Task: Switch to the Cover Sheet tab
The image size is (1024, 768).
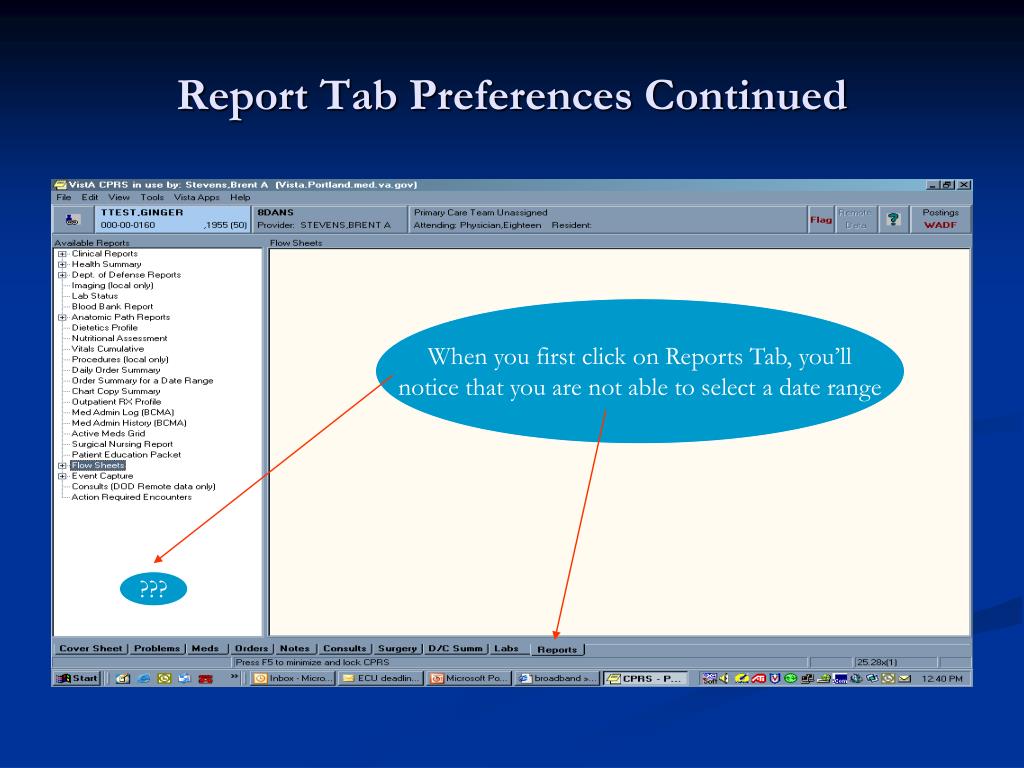Action: [x=91, y=648]
